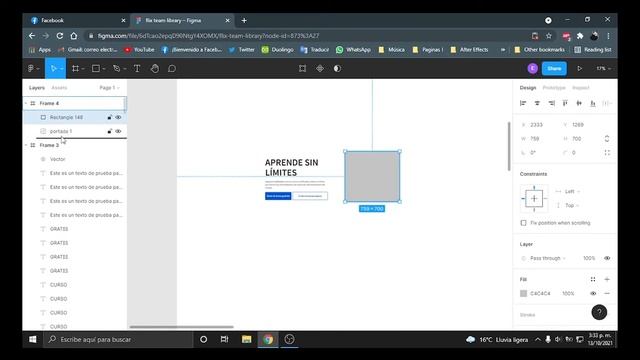640x360 pixels.
Task: Align right icon in Design panel
Action: click(x=551, y=103)
